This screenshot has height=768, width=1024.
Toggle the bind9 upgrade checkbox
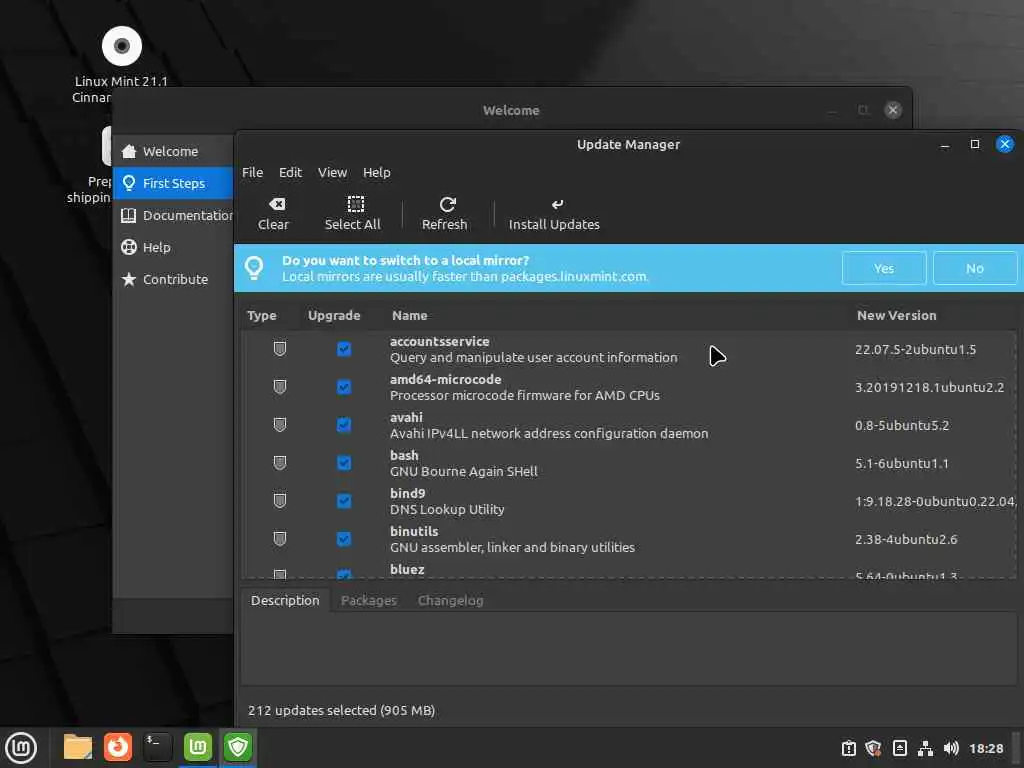click(344, 501)
